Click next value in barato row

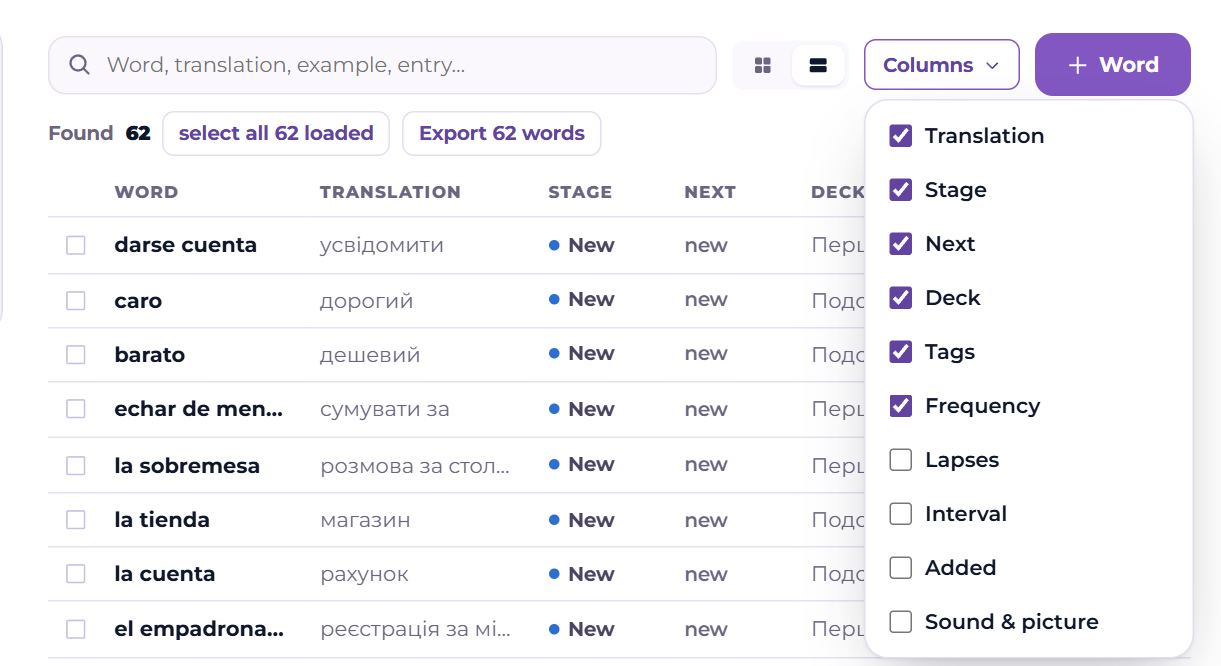(x=706, y=354)
